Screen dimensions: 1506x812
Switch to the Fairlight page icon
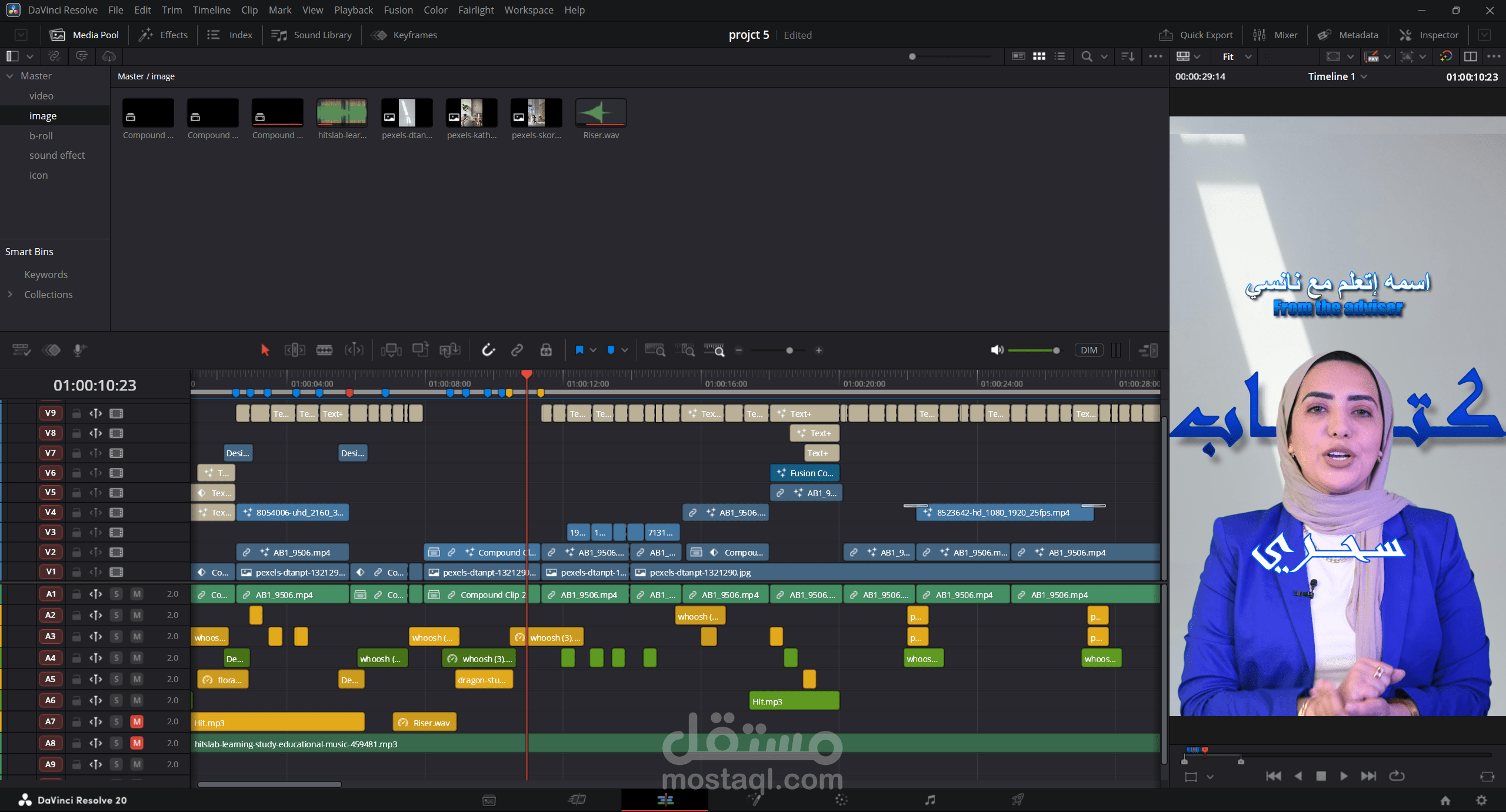click(x=930, y=800)
